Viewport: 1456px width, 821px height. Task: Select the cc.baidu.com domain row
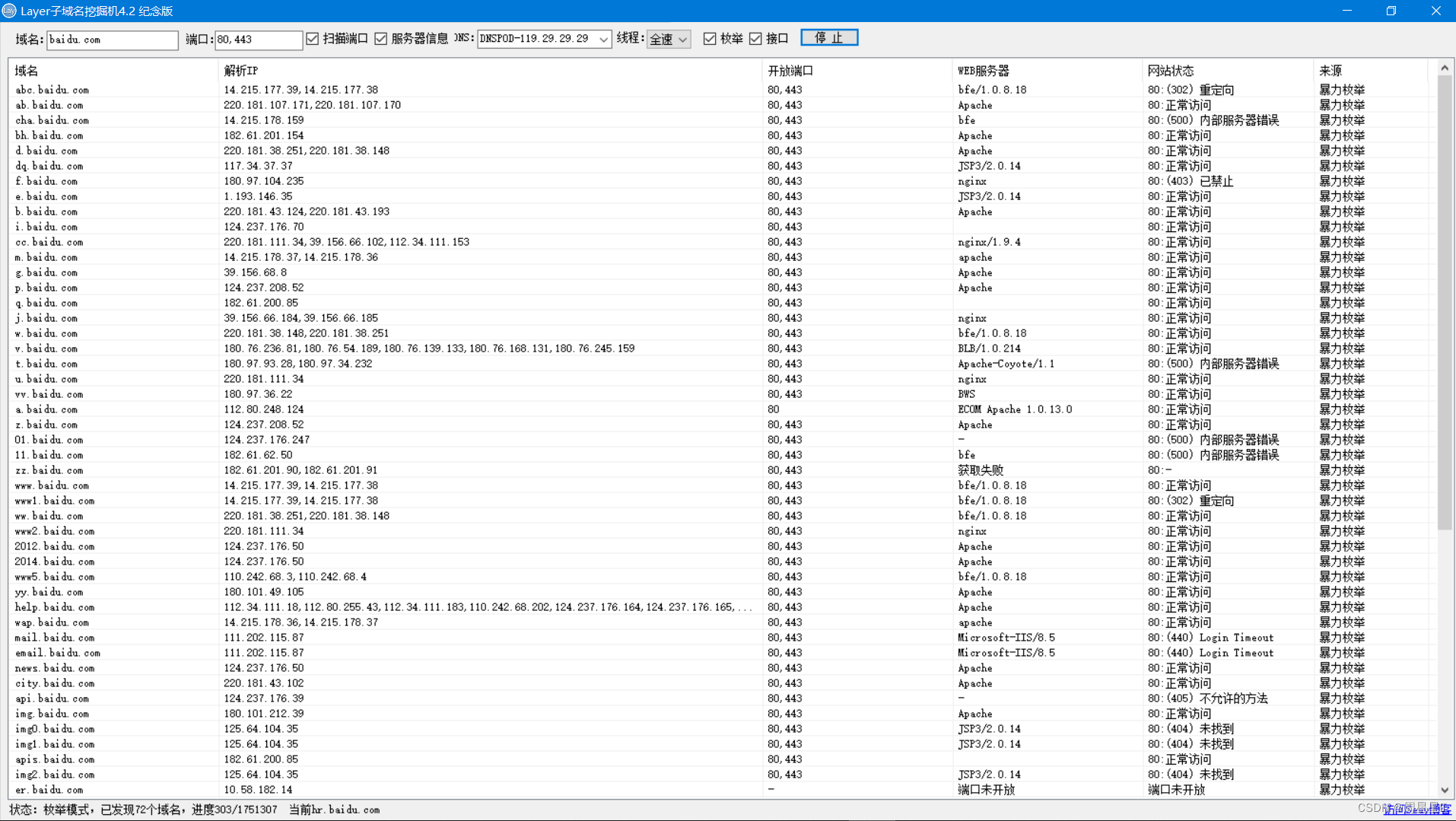[x=719, y=242]
